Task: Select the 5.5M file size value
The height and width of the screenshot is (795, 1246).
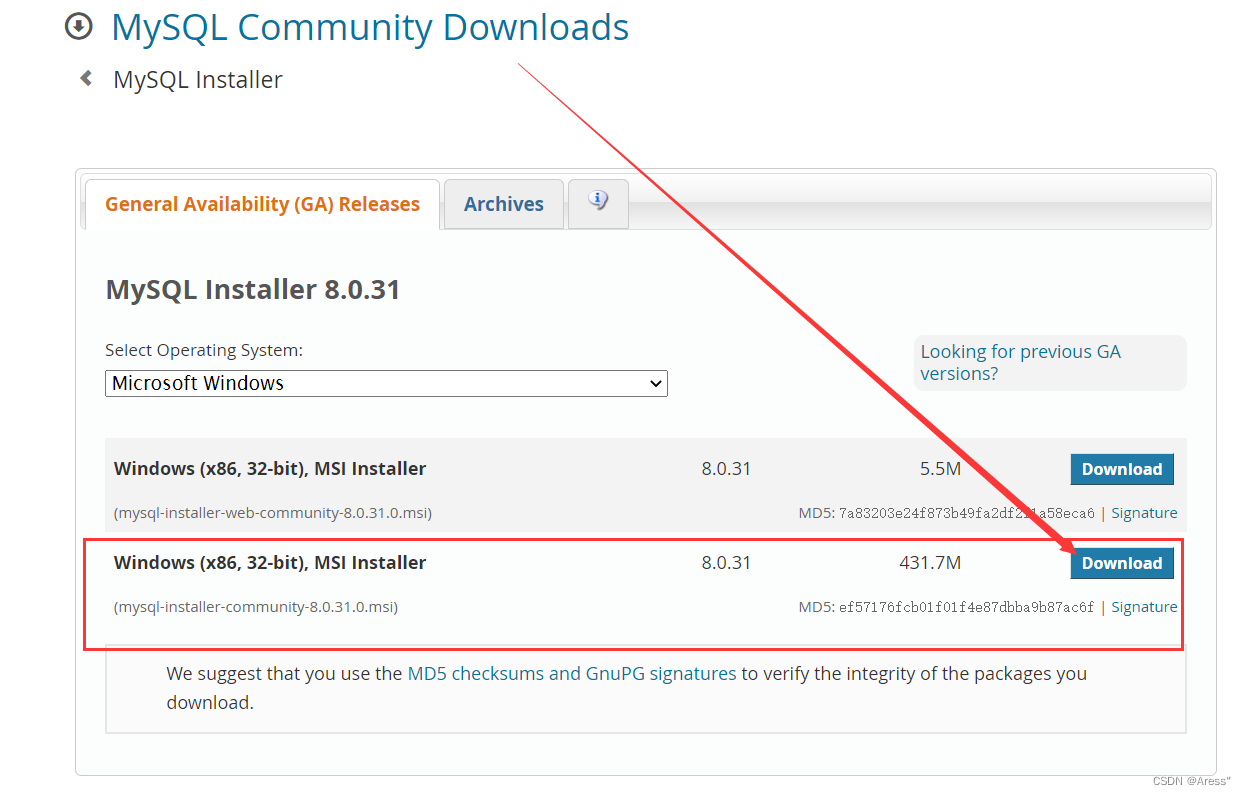Action: point(940,469)
